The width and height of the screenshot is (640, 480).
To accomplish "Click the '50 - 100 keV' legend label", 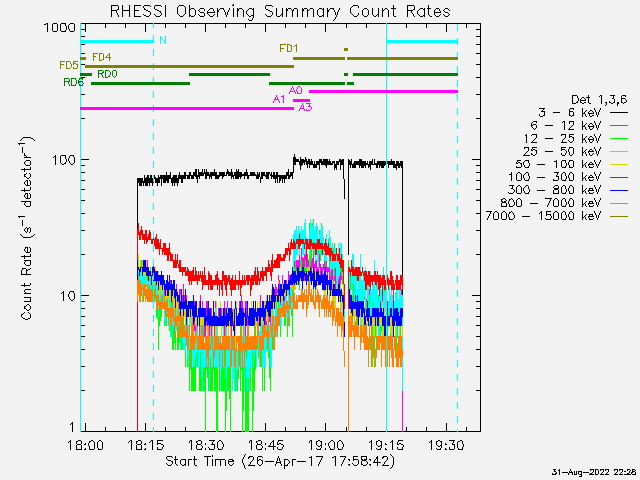I will pos(558,164).
